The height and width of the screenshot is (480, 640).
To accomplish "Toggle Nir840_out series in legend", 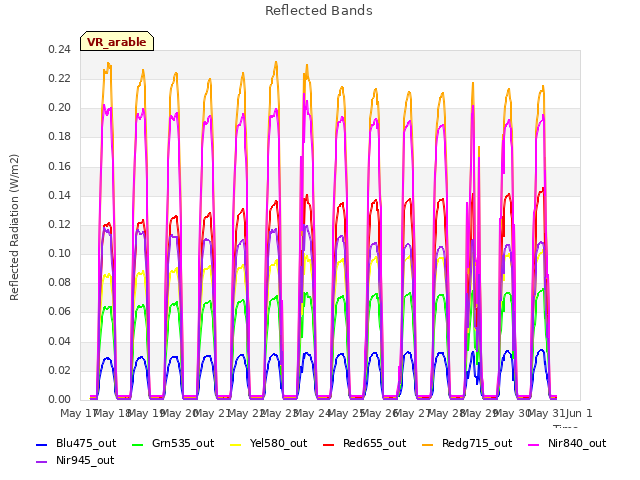I will (567, 443).
